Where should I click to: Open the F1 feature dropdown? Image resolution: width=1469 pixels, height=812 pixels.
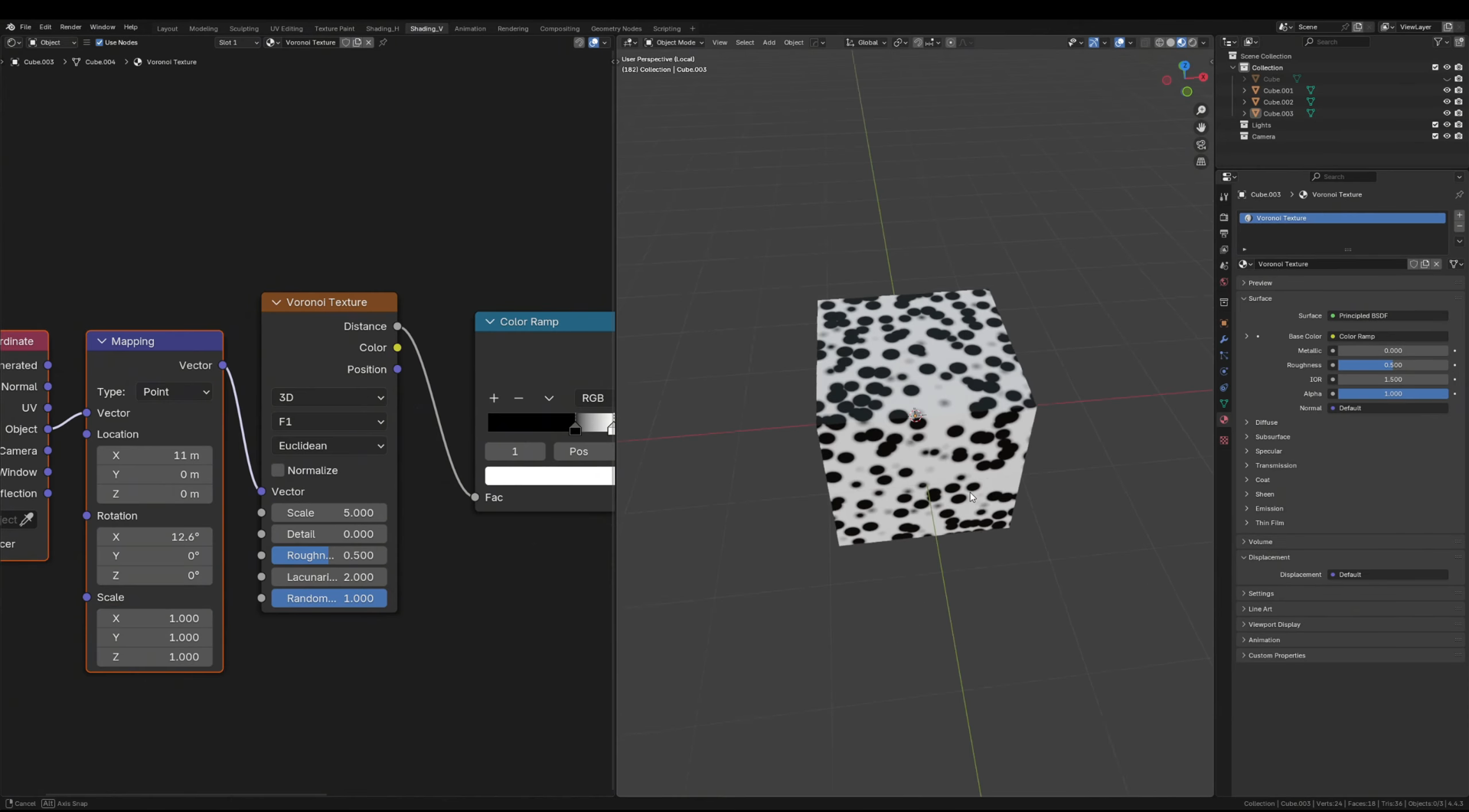click(329, 422)
